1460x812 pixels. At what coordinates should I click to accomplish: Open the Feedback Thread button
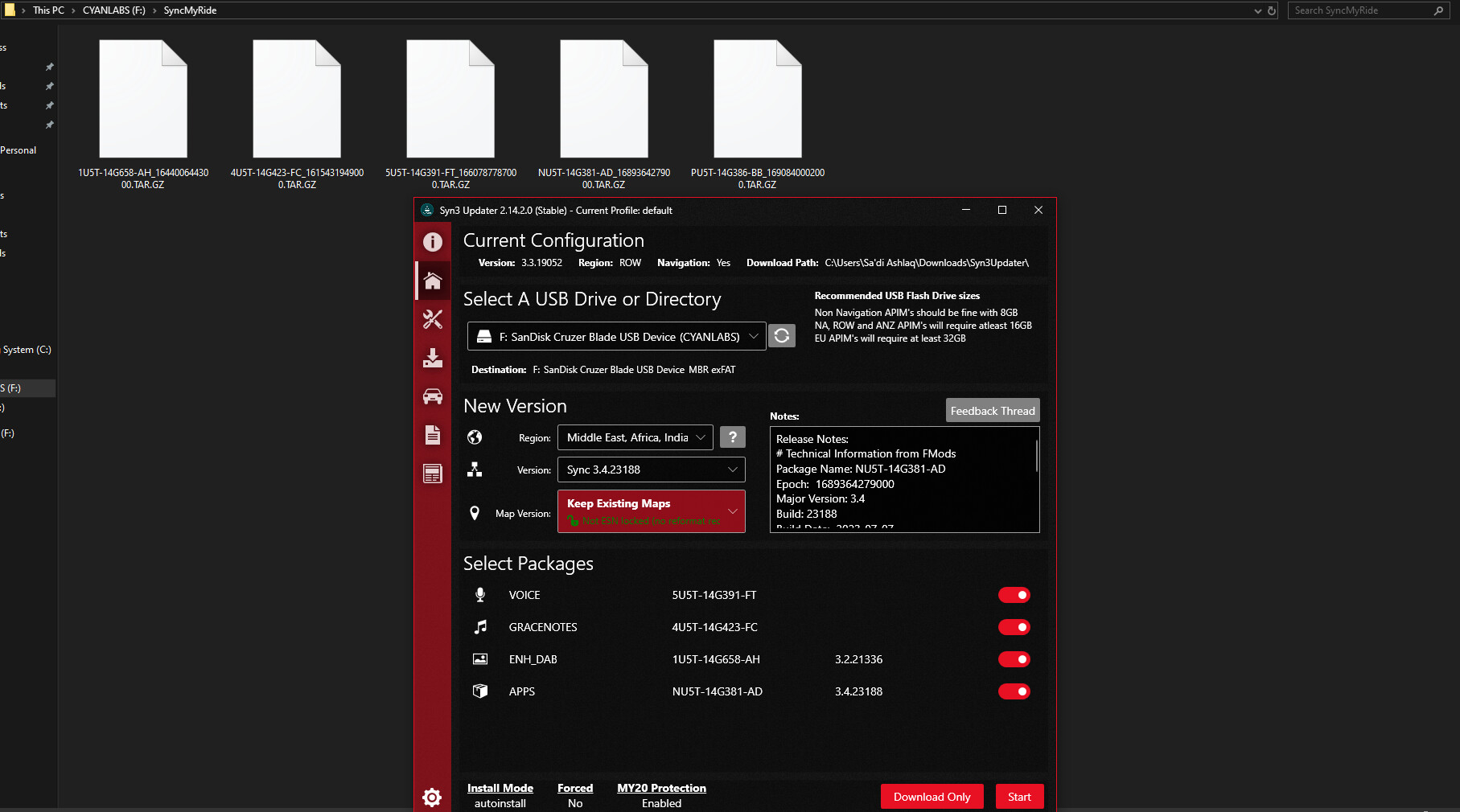pyautogui.click(x=992, y=411)
